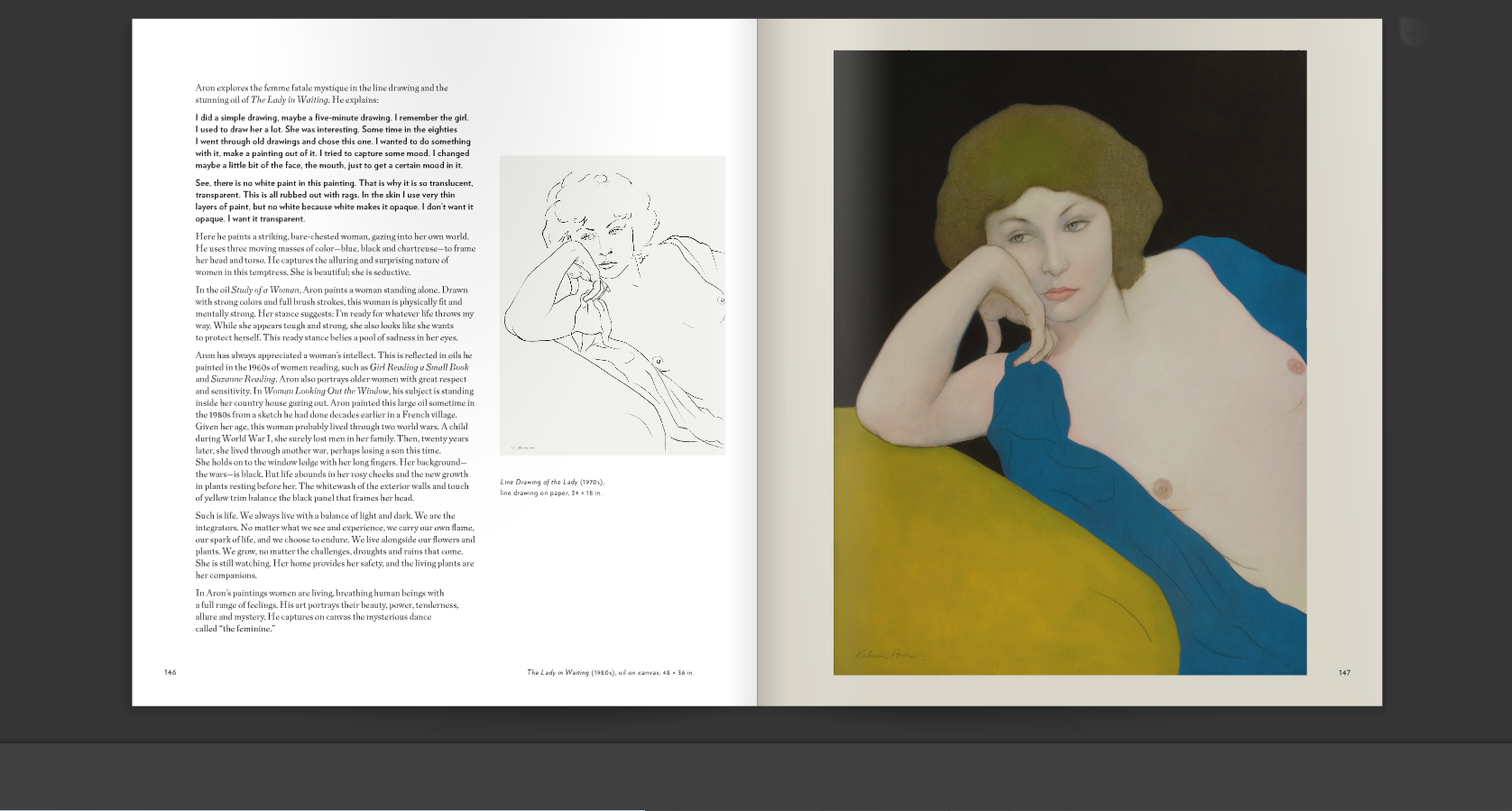Click the line 'Here he paints a striking, bare-chested woman'
Viewport: 1512px width, 811px height.
coord(332,236)
